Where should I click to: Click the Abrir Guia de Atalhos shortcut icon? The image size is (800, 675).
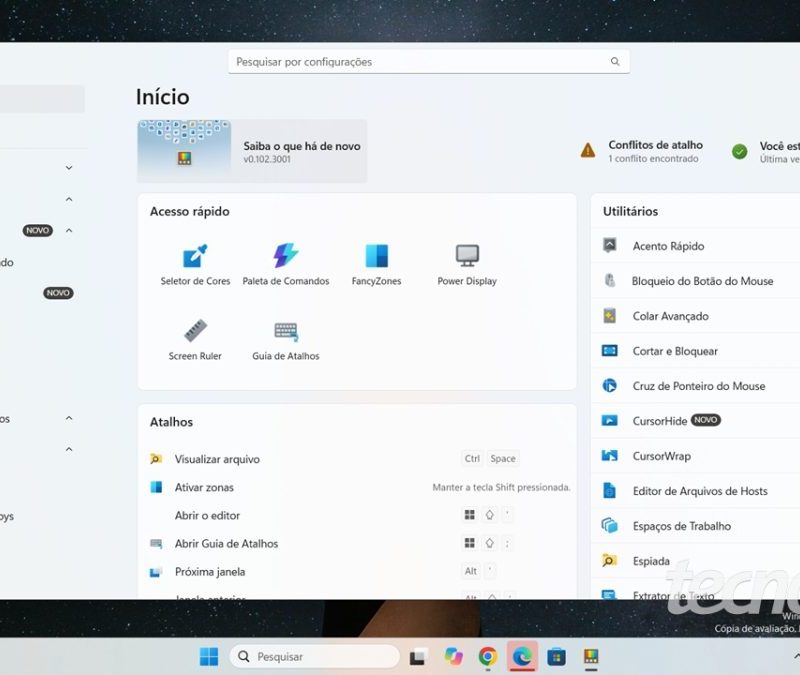pos(156,543)
